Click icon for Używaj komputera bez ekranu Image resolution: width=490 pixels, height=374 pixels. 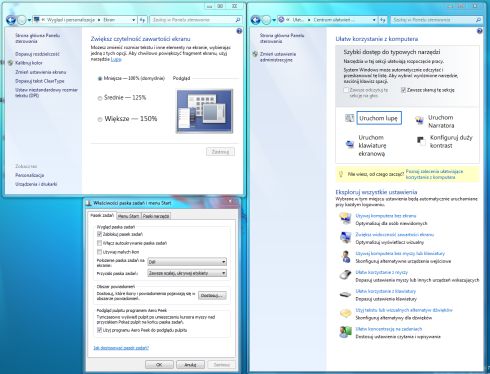[345, 218]
